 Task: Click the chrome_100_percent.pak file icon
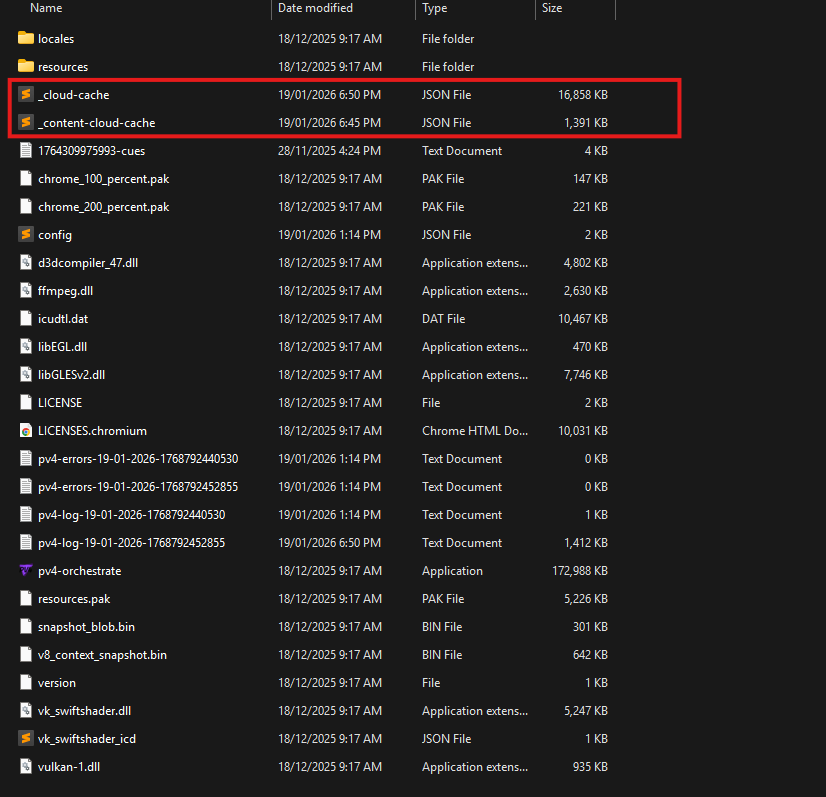pos(26,178)
